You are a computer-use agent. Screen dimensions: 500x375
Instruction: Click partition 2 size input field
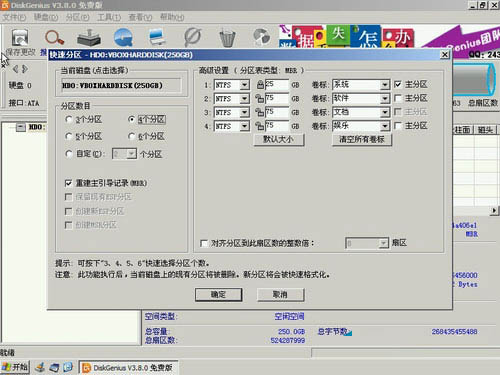tap(277, 98)
